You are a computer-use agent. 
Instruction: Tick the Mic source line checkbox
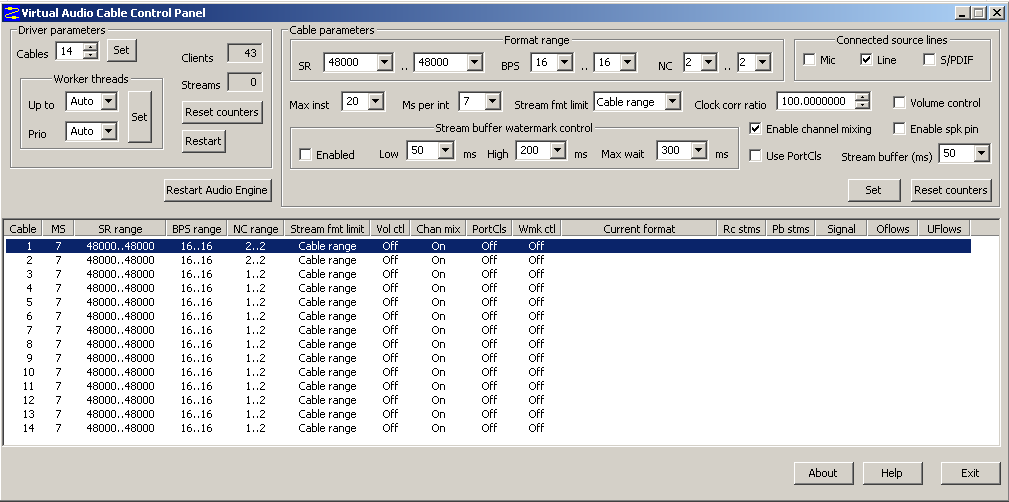click(810, 60)
